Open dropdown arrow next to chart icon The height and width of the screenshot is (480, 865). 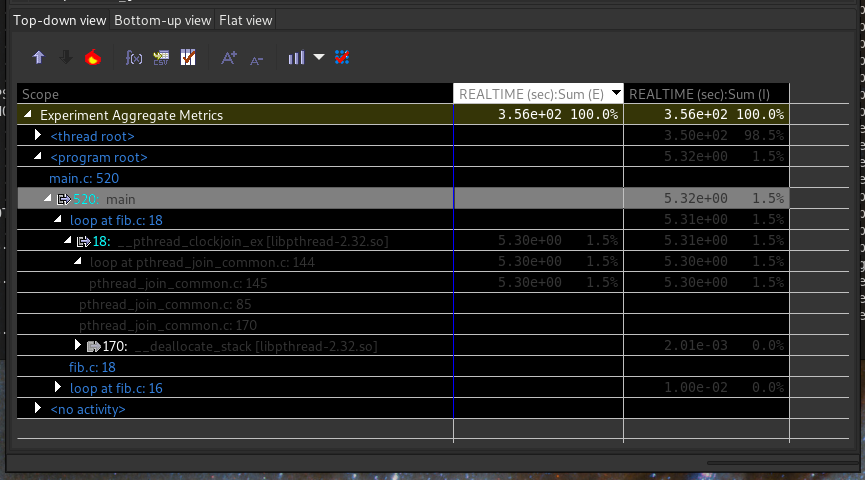pos(319,58)
